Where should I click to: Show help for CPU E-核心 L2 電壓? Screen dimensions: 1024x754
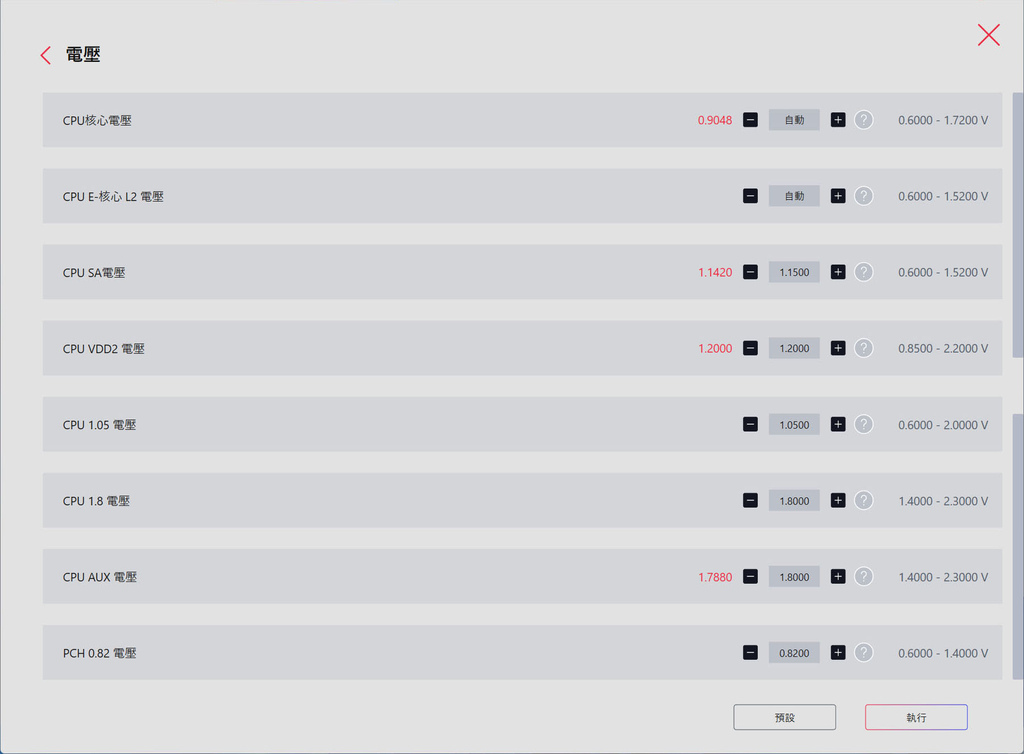864,196
